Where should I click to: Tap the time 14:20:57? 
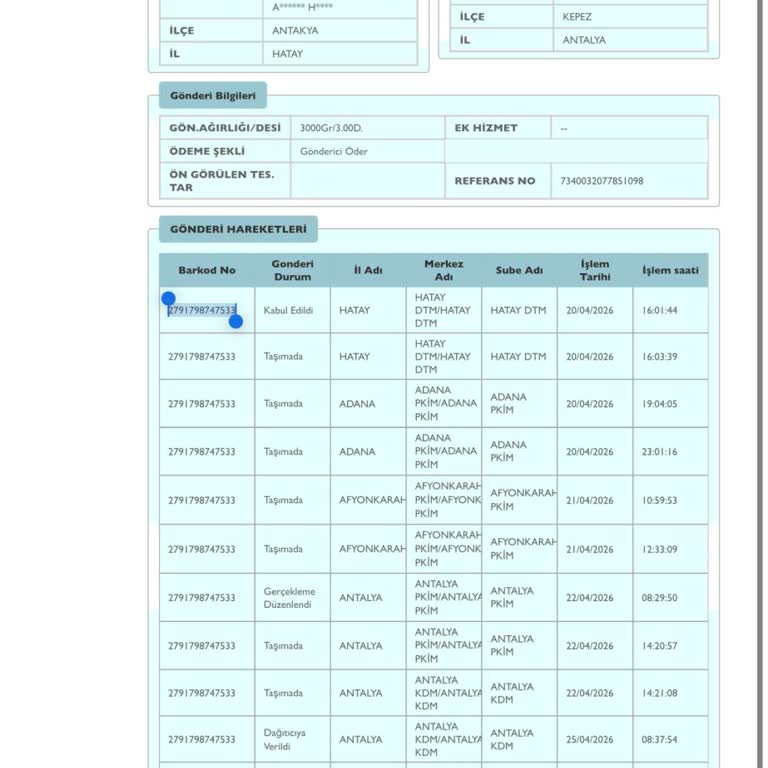point(659,646)
